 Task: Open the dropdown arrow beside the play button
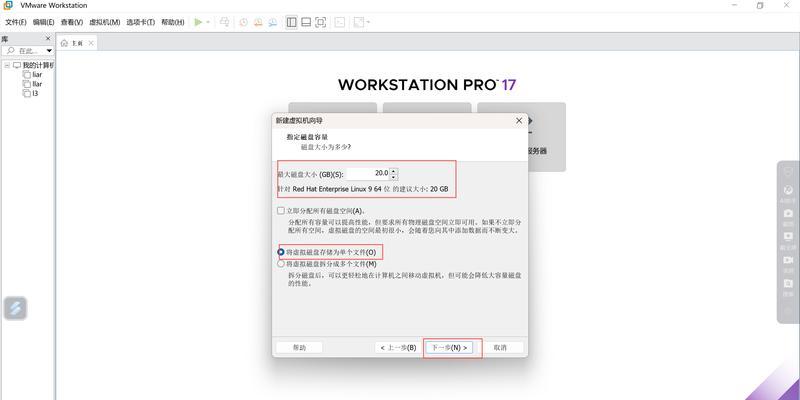click(x=208, y=22)
